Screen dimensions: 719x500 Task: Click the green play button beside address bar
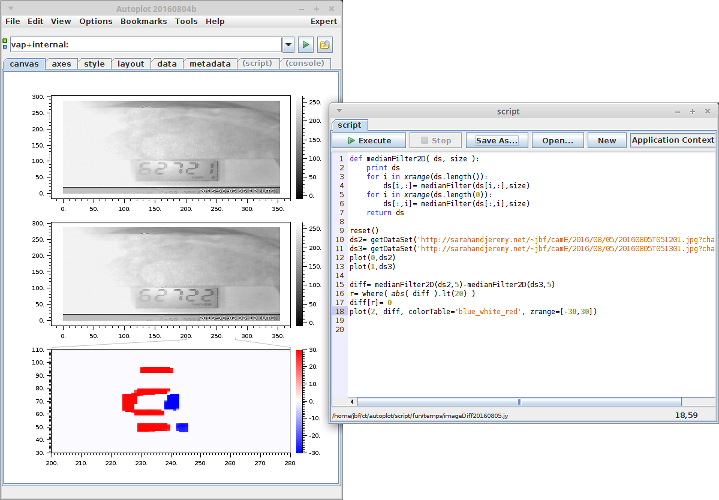tap(306, 45)
